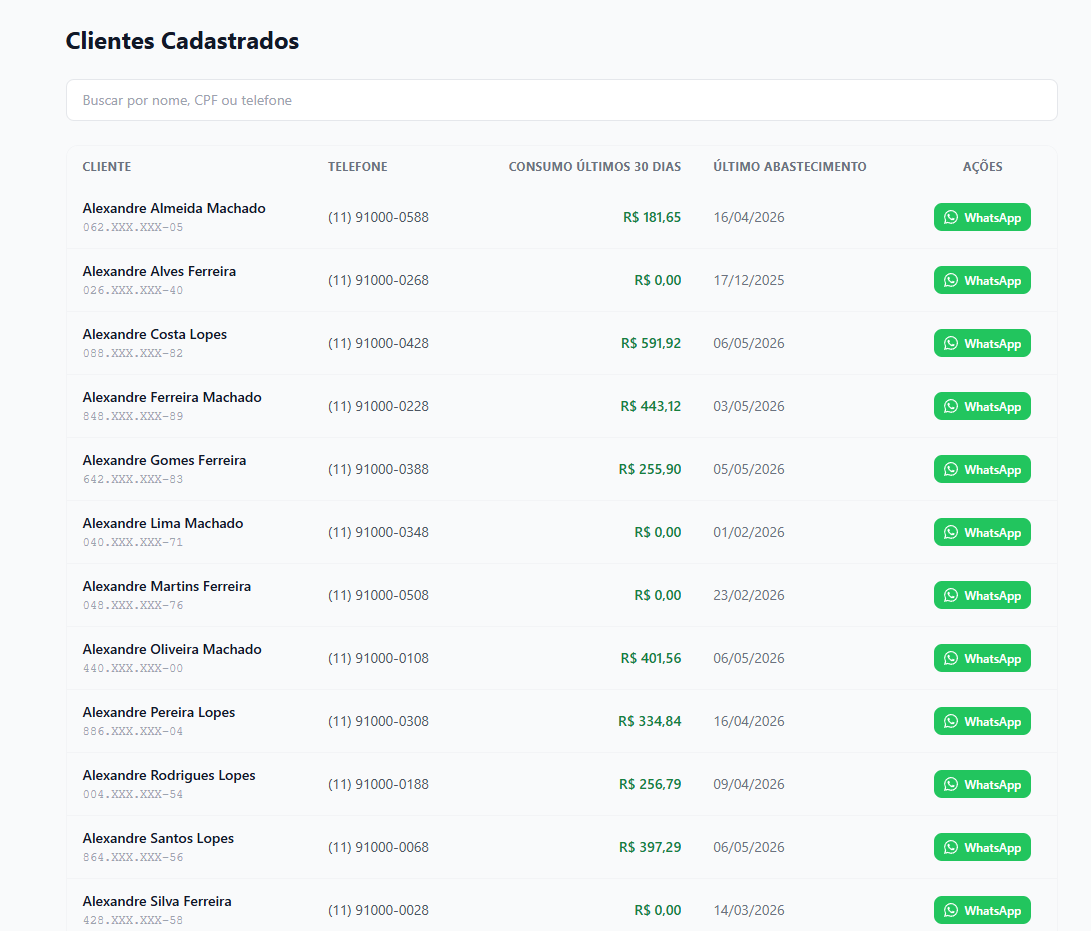Screen dimensions: 1091x931
Task: Click consumption value R$ 591,92
Action: tap(651, 343)
